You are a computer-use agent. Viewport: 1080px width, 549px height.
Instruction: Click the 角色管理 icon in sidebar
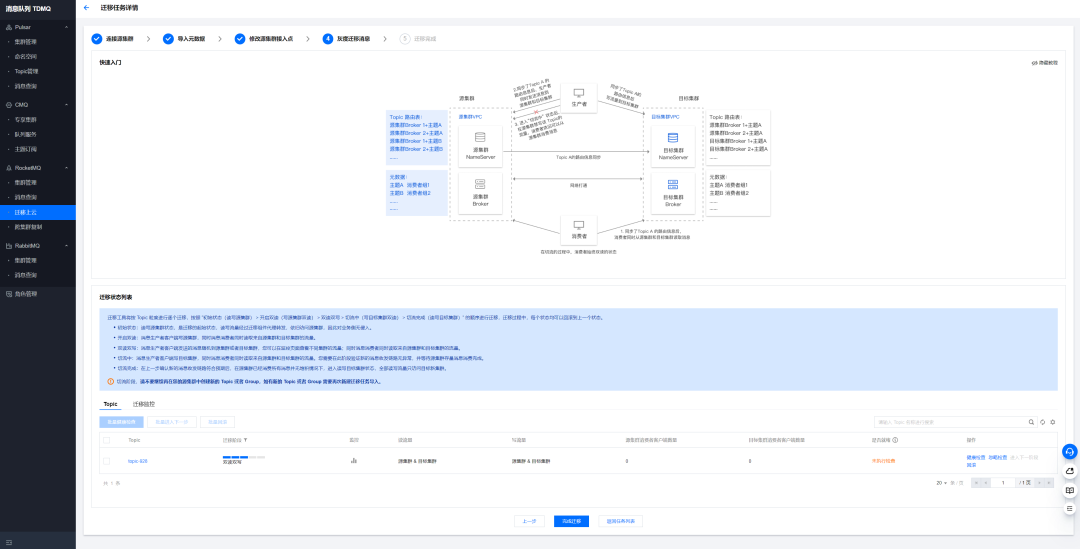pos(9,293)
